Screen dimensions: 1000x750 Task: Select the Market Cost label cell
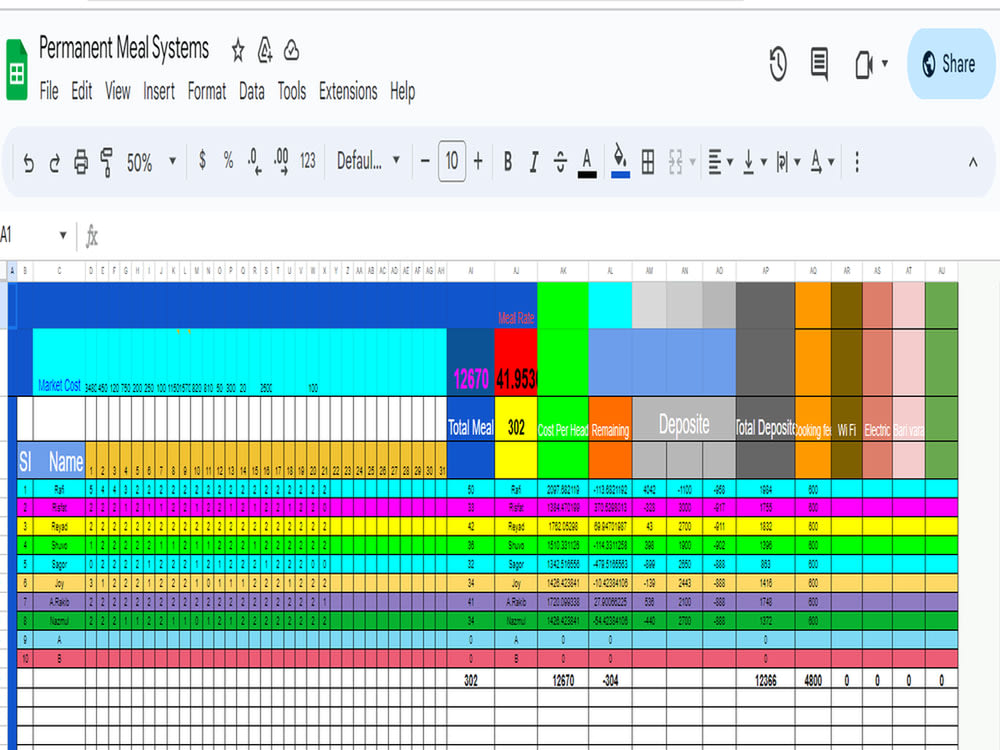[x=59, y=362]
